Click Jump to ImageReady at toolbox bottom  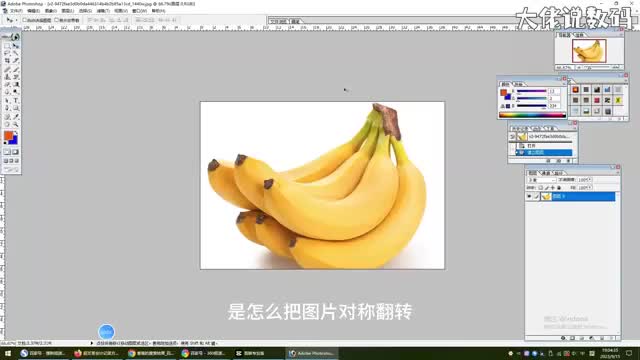click(x=11, y=169)
